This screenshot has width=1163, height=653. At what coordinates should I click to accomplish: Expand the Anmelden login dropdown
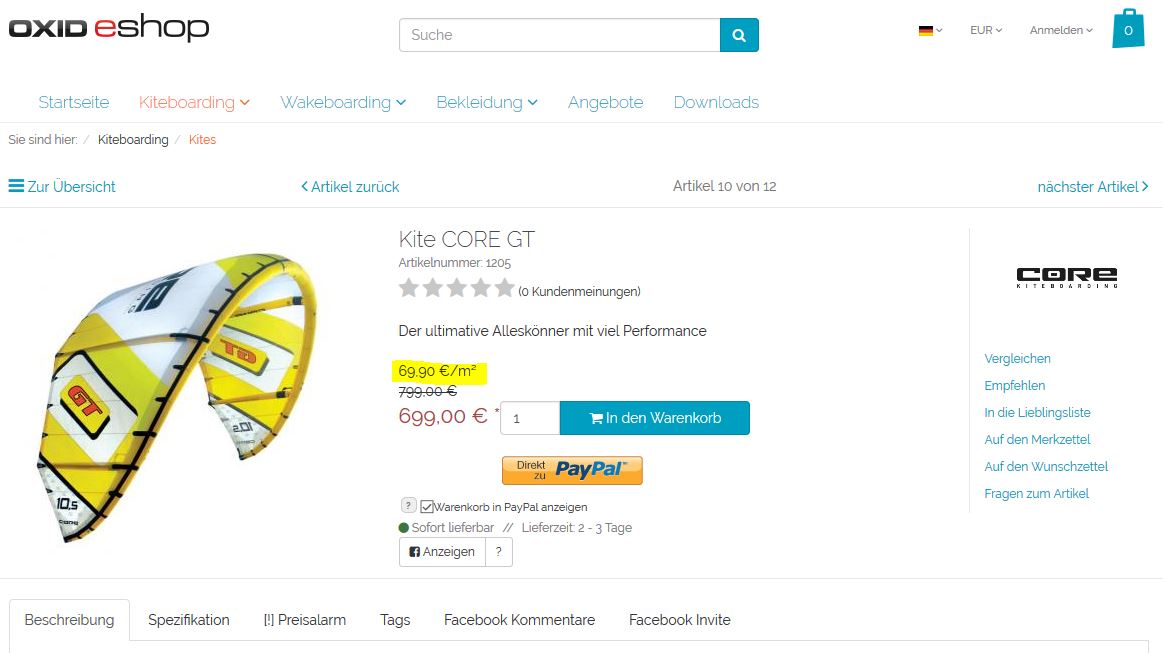[x=1061, y=30]
